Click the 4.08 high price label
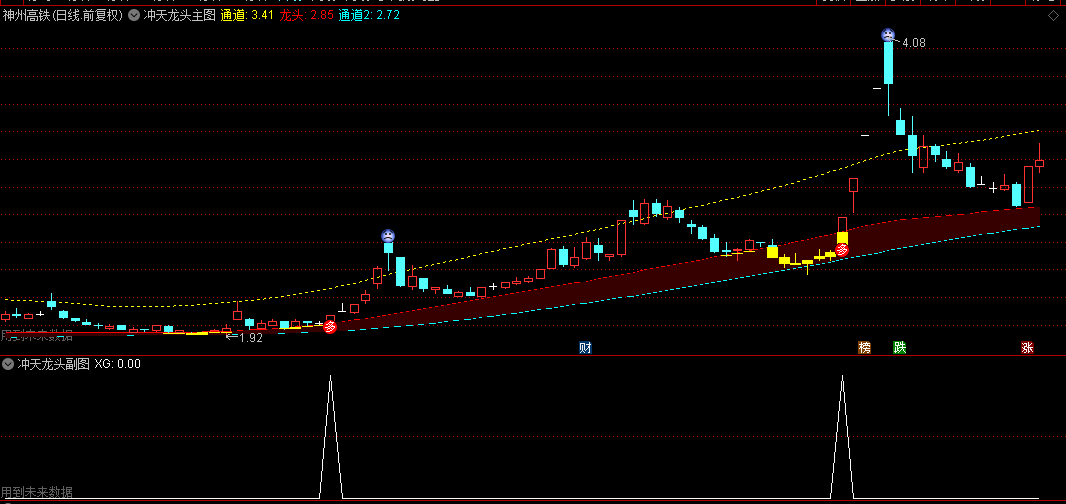The image size is (1066, 504). coord(914,43)
